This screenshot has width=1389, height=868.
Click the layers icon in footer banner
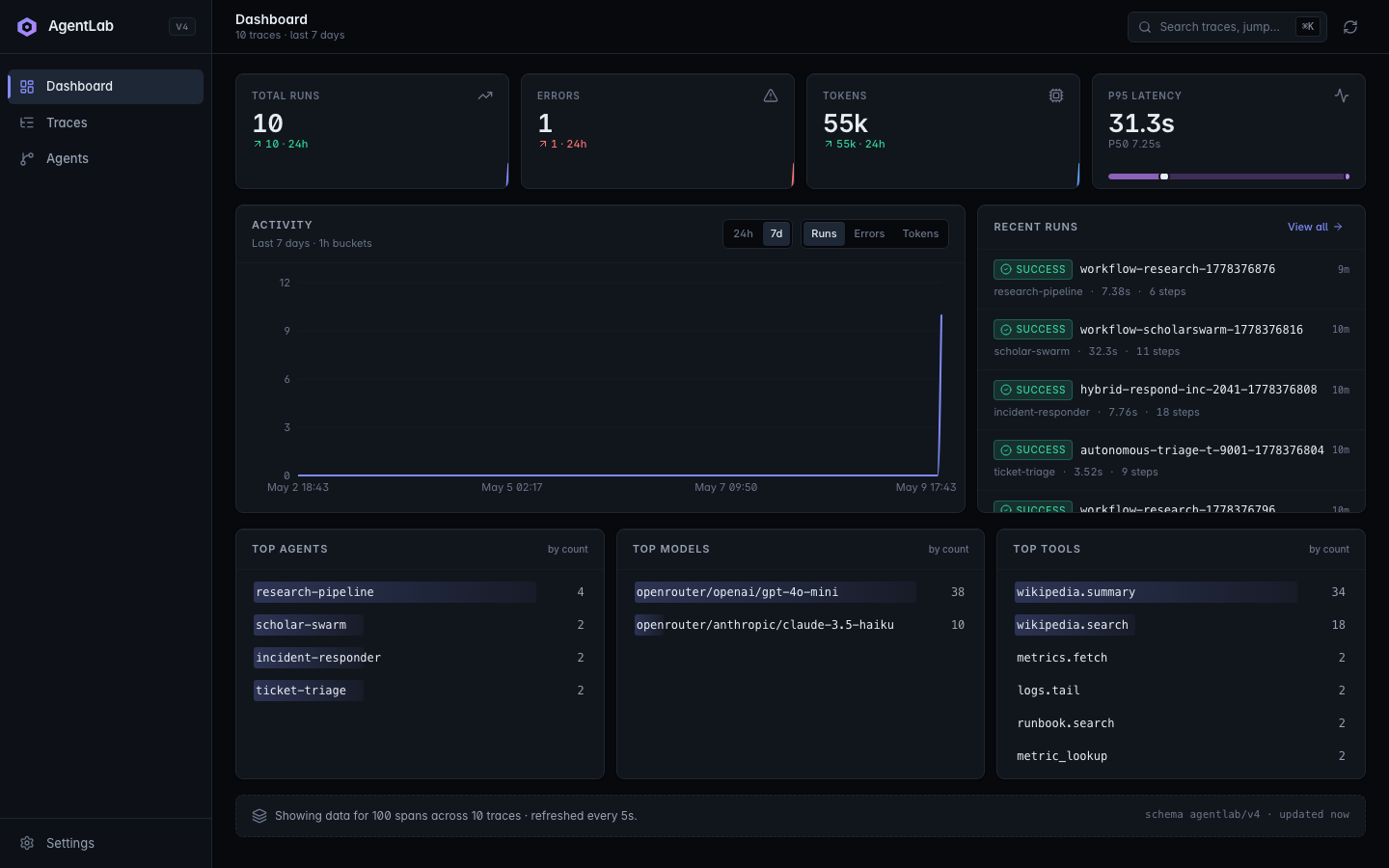[x=259, y=816]
